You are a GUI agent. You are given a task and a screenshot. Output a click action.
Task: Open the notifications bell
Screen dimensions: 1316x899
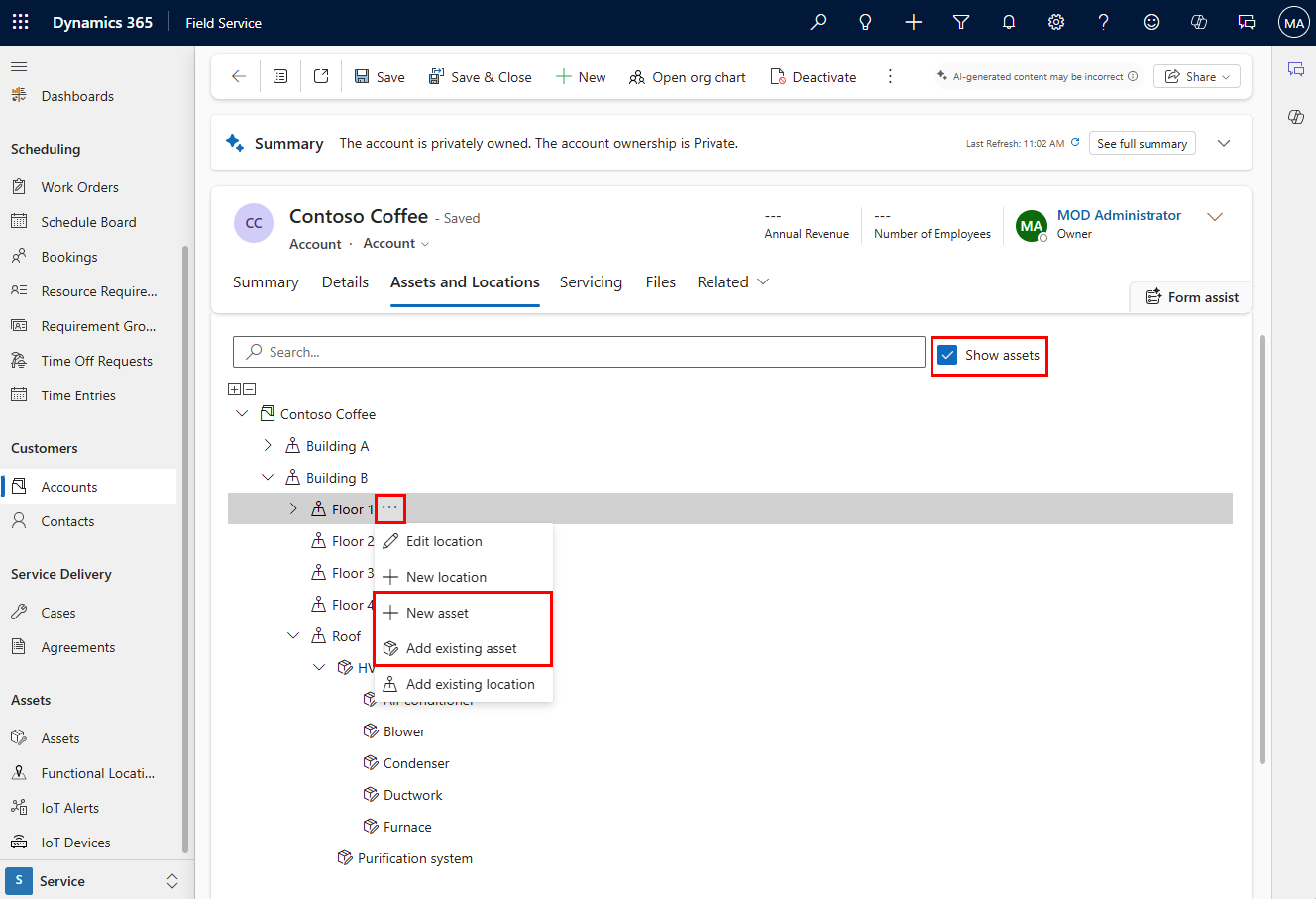[x=1008, y=21]
